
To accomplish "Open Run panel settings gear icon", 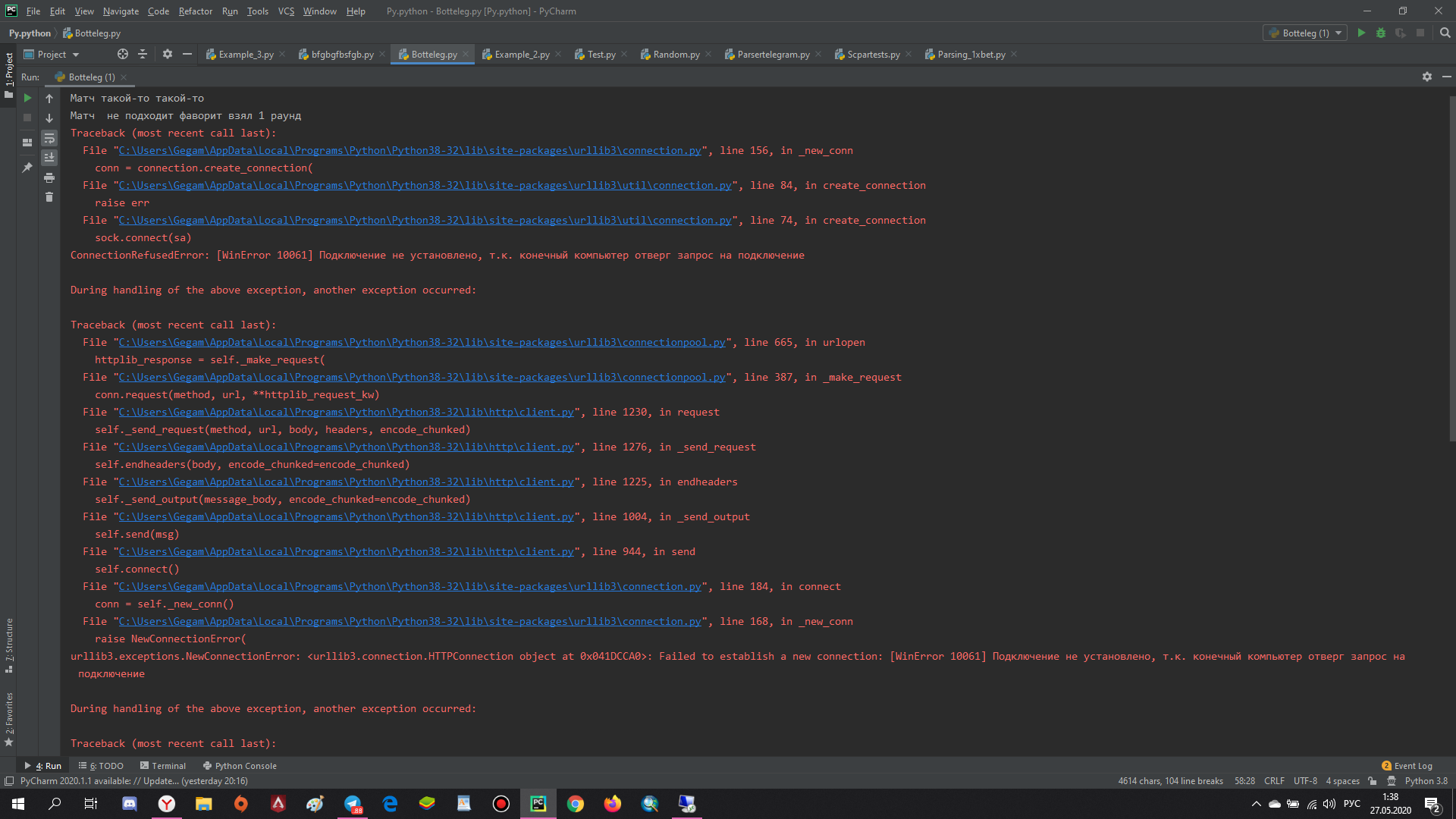I will (x=1427, y=77).
